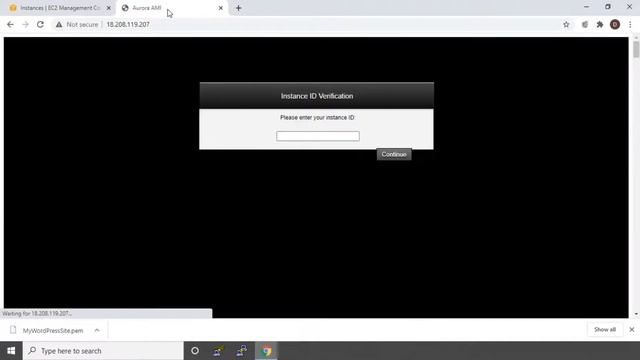Open the Extensions puzzle icon

click(x=600, y=24)
